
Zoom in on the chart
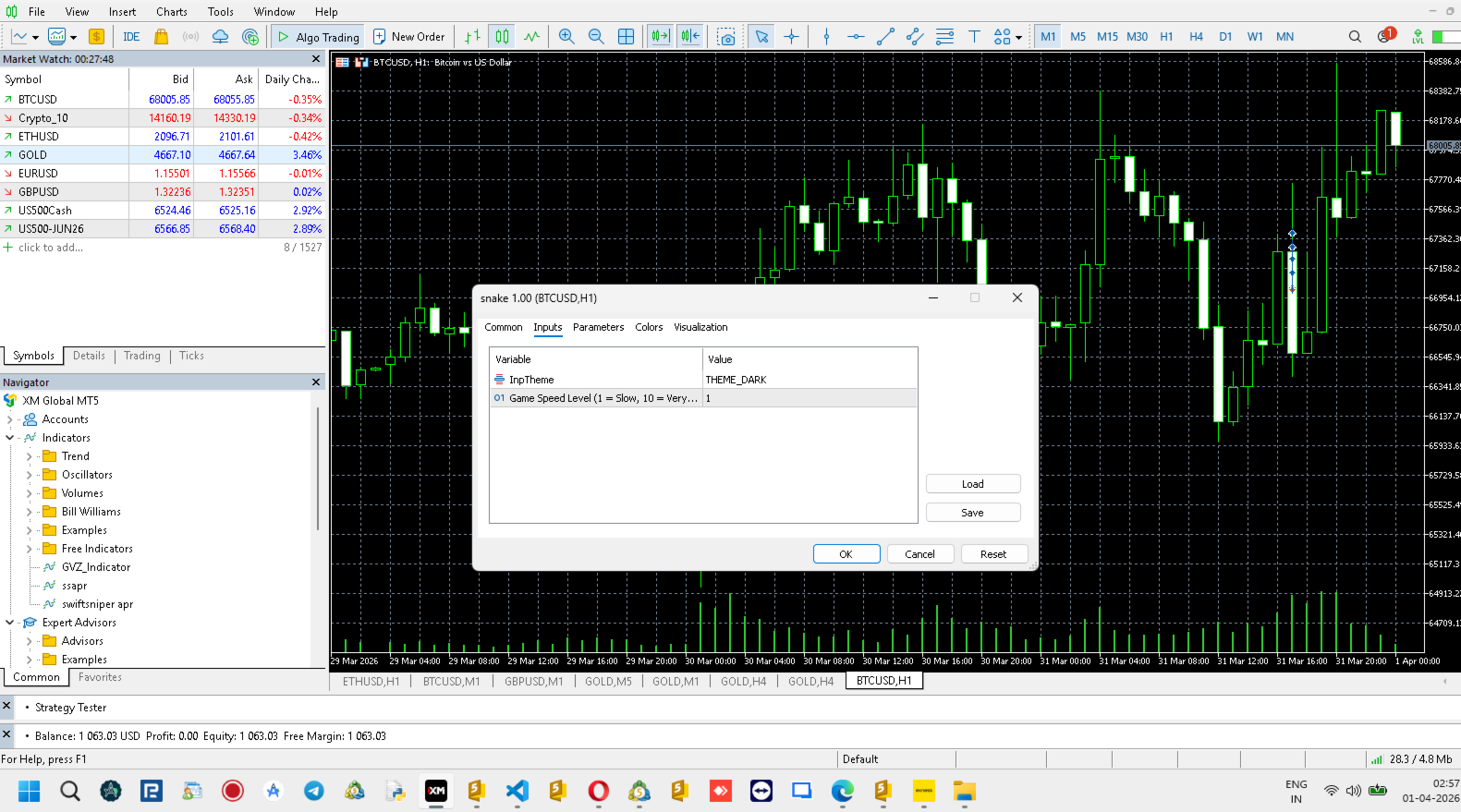pos(566,37)
